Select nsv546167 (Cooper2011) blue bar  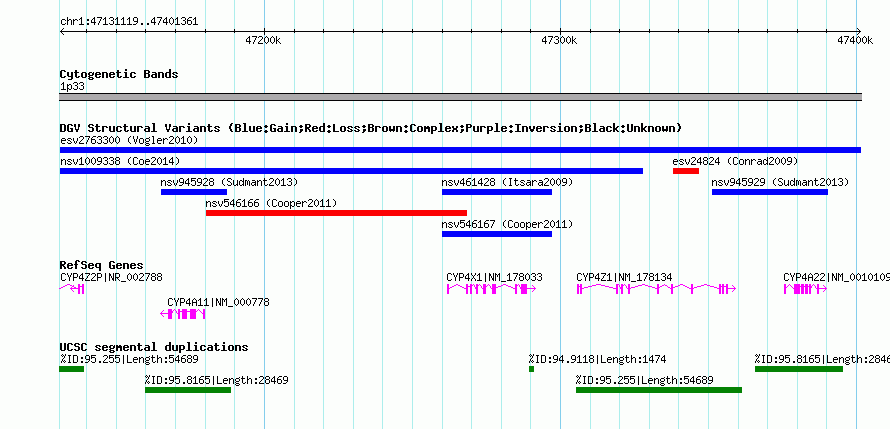497,234
